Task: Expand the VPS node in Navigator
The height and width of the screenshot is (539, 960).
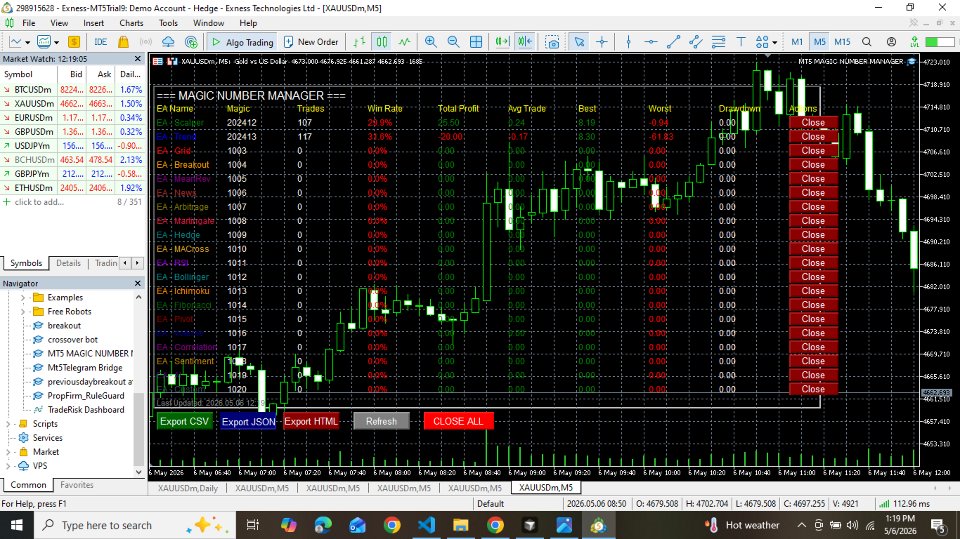Action: pos(8,466)
